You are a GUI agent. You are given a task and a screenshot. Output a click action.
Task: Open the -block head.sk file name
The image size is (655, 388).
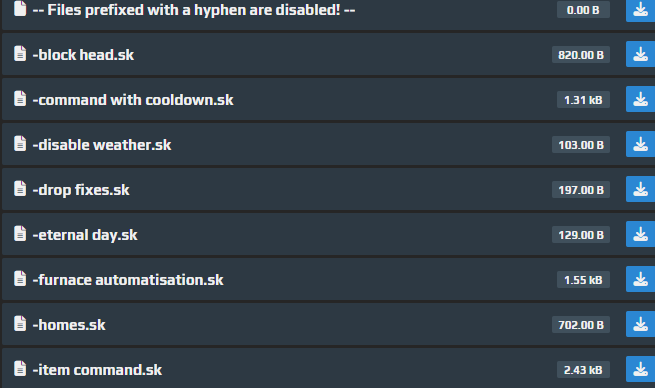coord(83,55)
